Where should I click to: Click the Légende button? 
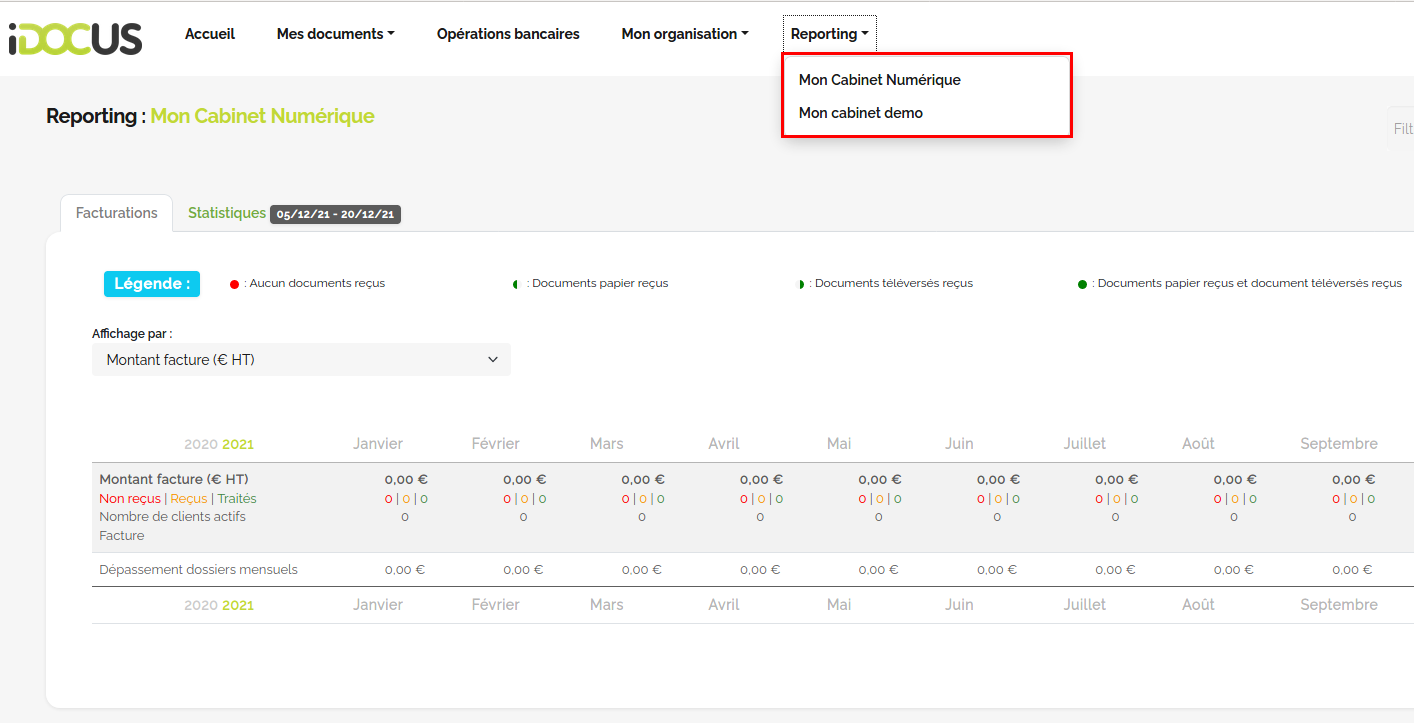(152, 284)
